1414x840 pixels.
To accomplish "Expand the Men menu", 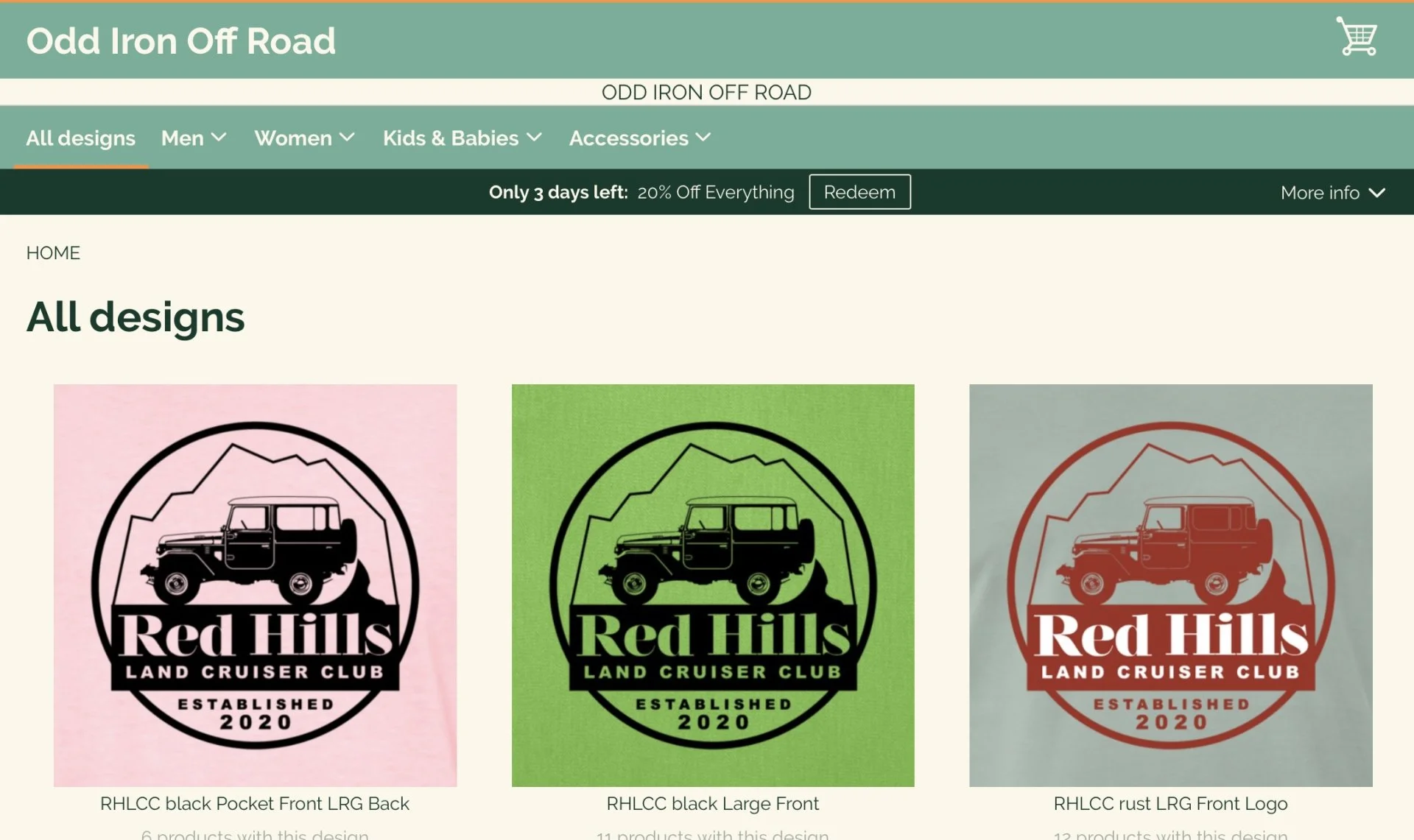I will 194,138.
